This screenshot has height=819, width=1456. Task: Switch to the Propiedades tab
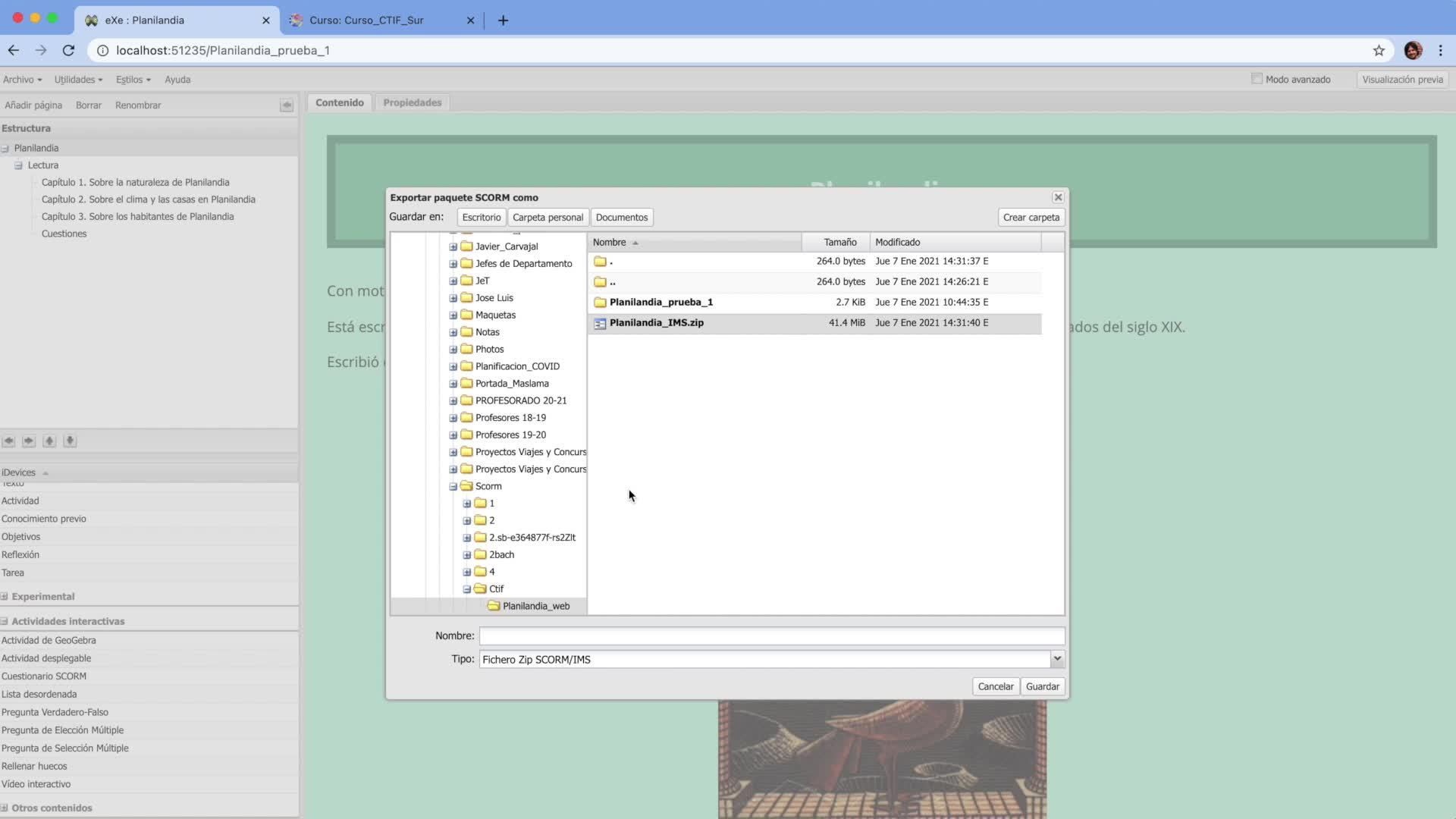(x=412, y=102)
